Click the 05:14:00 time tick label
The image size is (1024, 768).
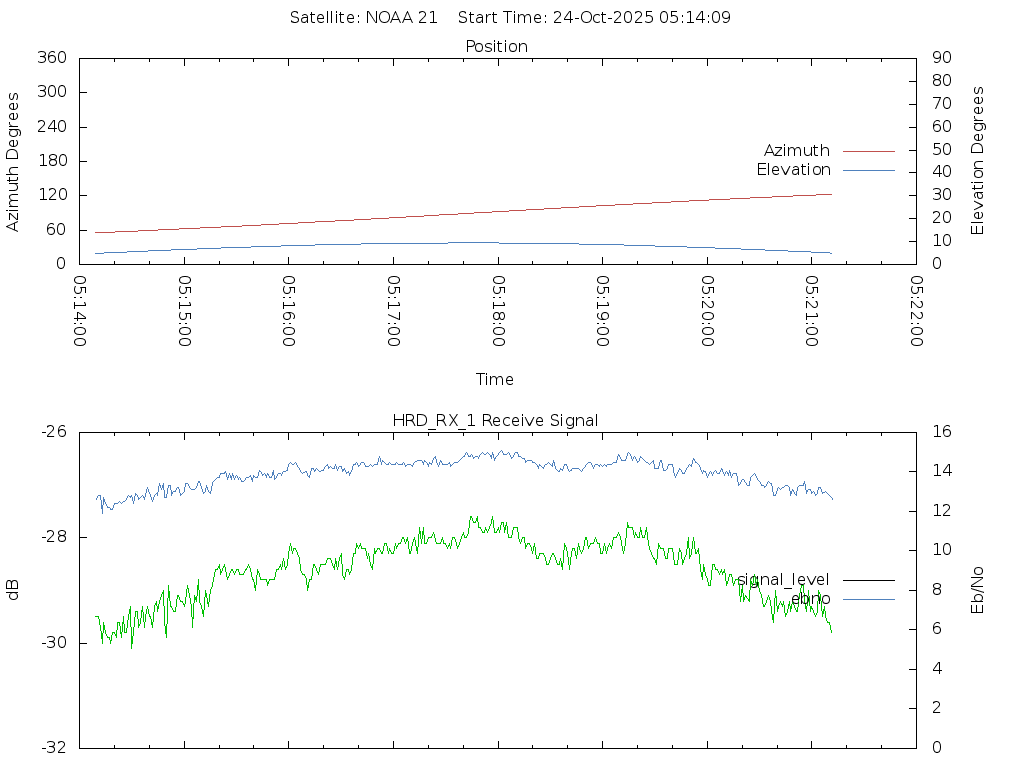point(80,311)
